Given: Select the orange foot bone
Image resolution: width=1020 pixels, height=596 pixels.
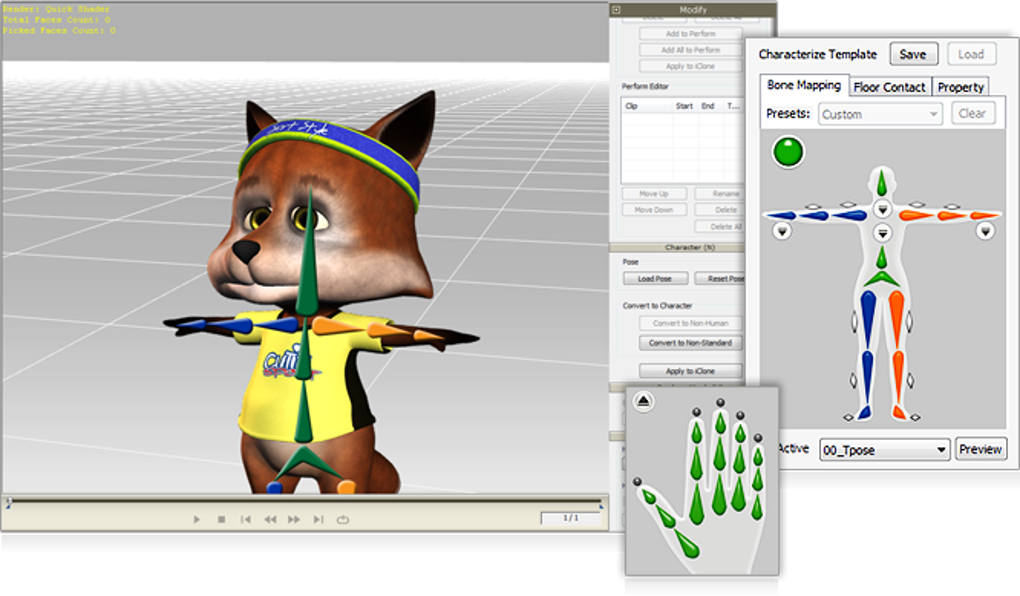Looking at the screenshot, I should tap(900, 413).
